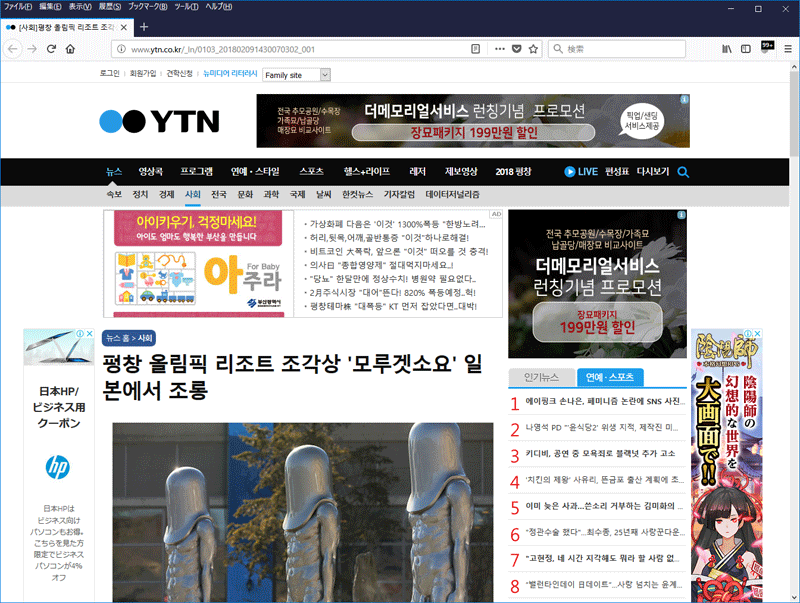Open the 데이터저널리즘 sub-menu item
The width and height of the screenshot is (800, 603).
tap(453, 194)
